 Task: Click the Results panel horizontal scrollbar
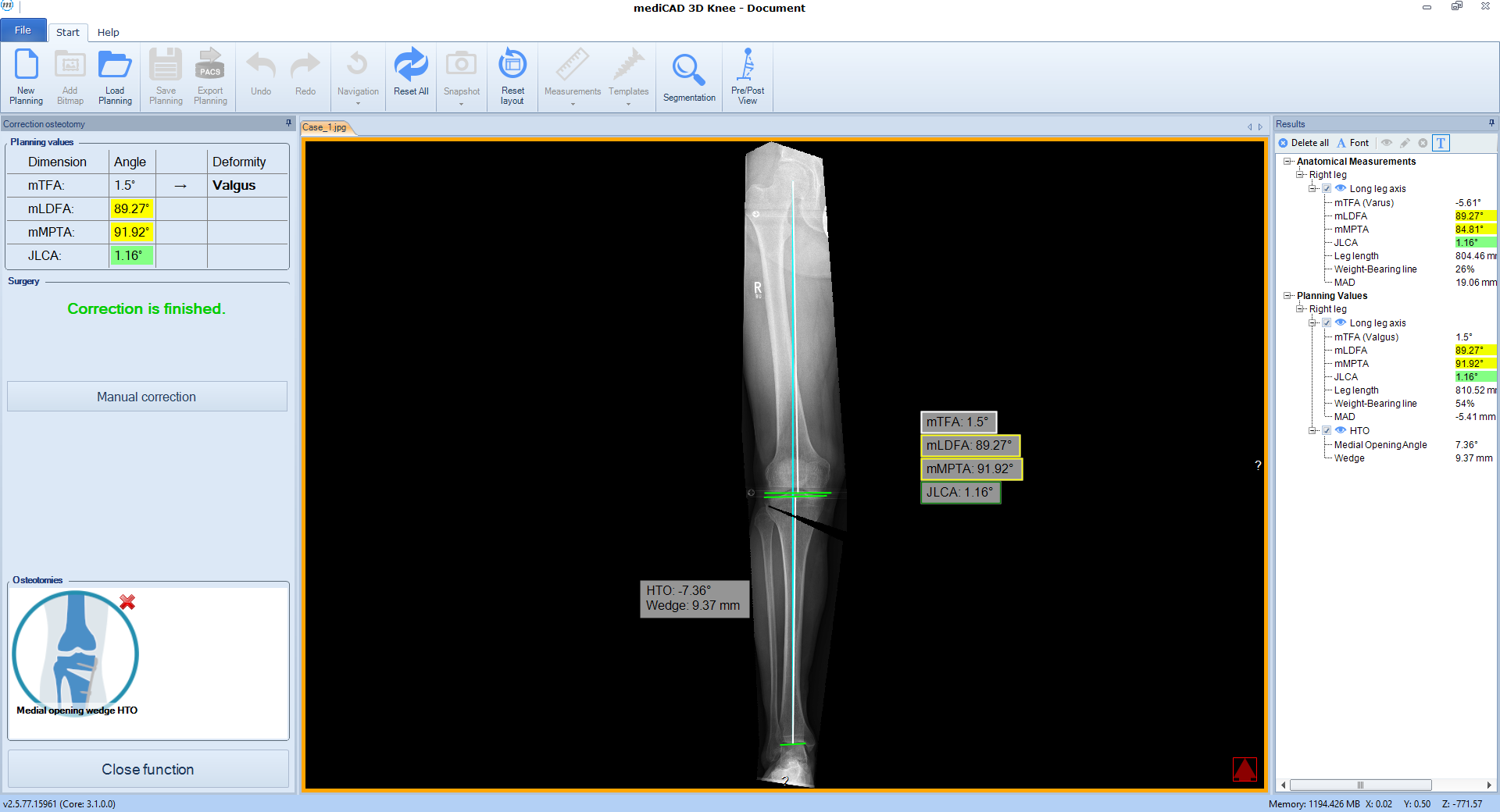coord(1360,785)
